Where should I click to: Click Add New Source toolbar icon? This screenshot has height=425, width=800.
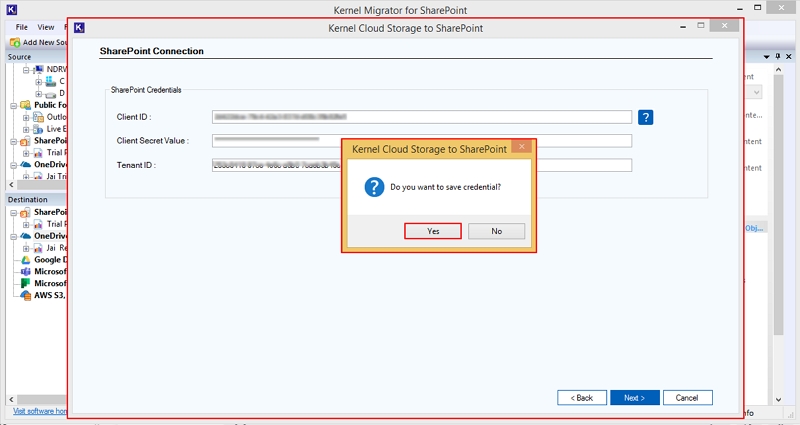tap(15, 42)
